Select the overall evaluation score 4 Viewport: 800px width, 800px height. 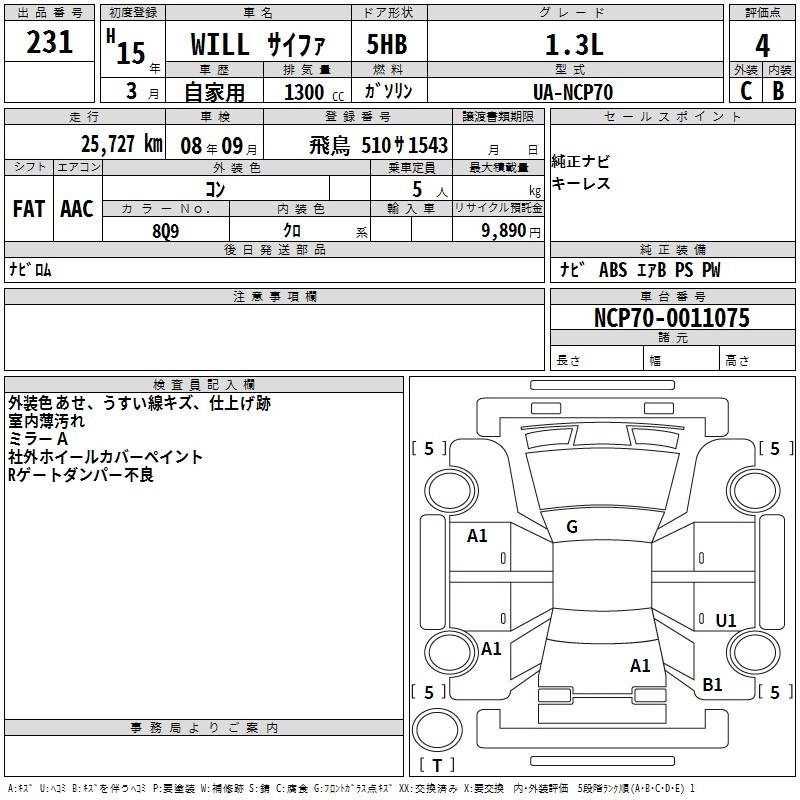point(762,45)
